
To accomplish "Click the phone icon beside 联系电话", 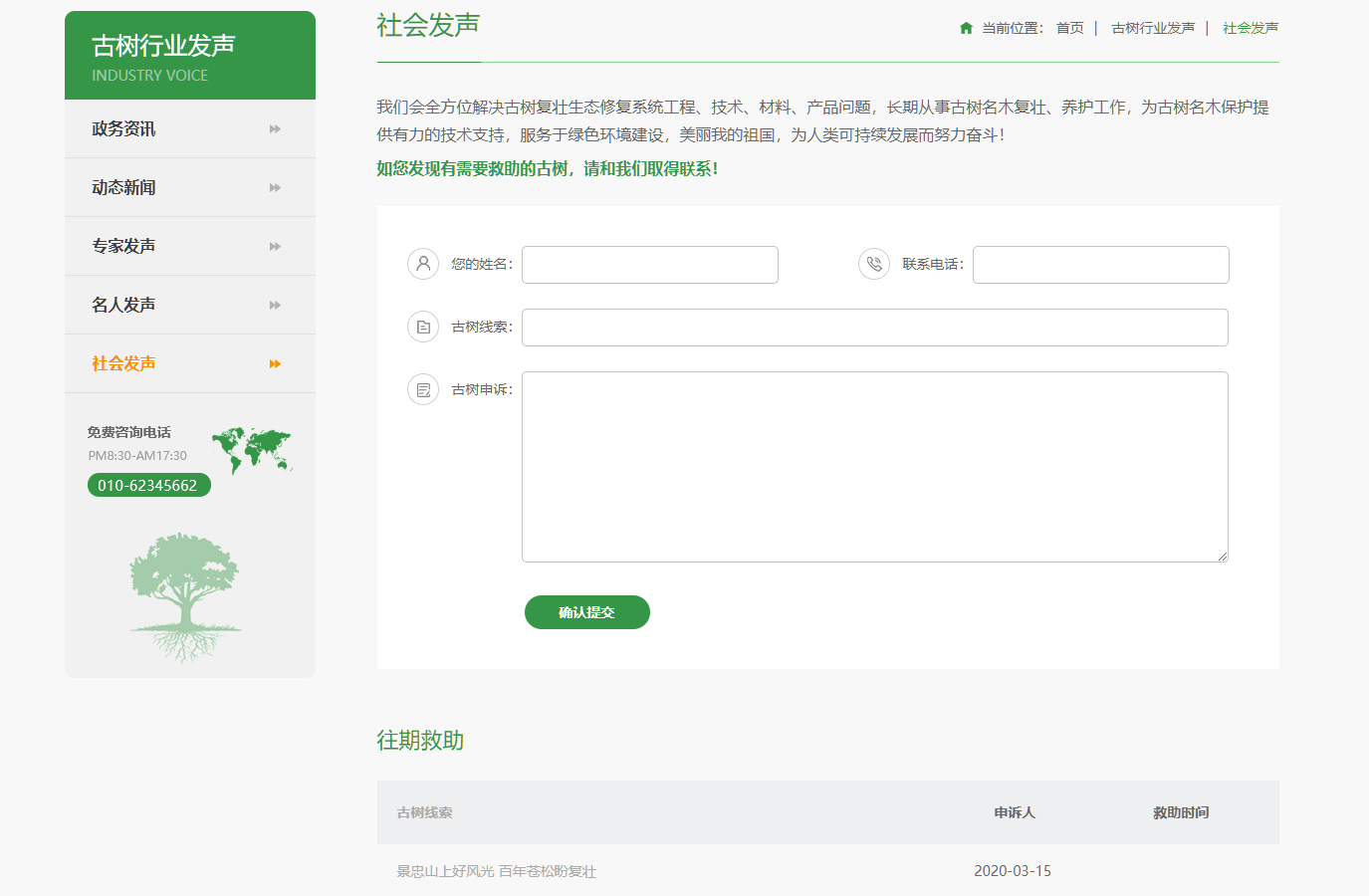I will (x=874, y=264).
